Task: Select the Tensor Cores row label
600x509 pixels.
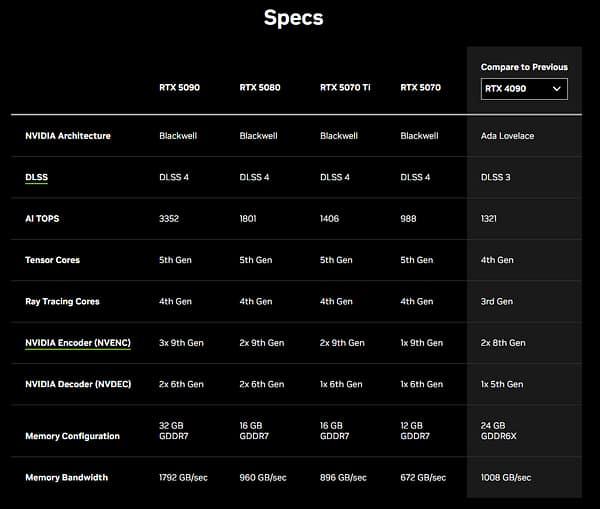Action: 52,260
